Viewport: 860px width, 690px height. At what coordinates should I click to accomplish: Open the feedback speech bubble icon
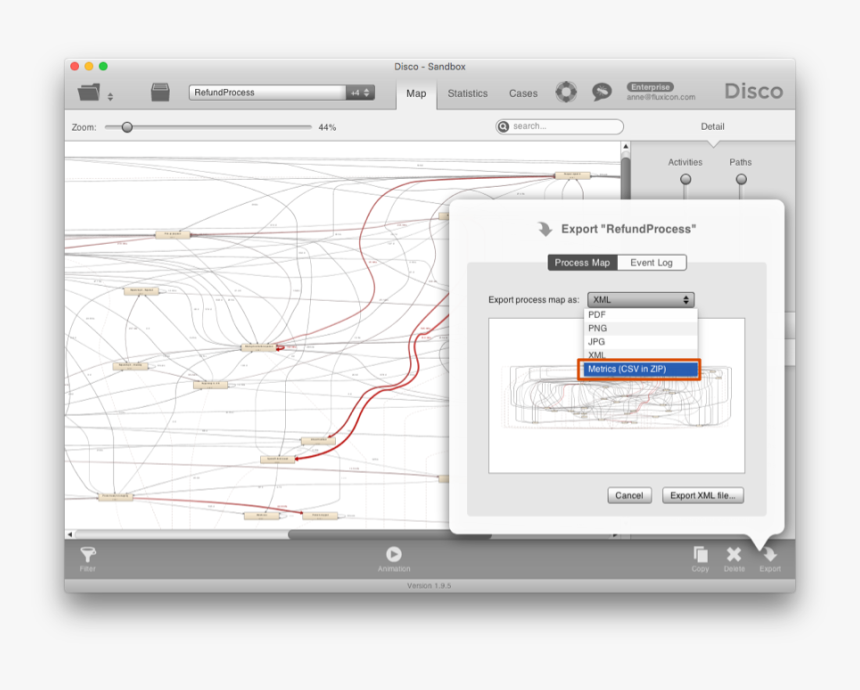click(602, 92)
